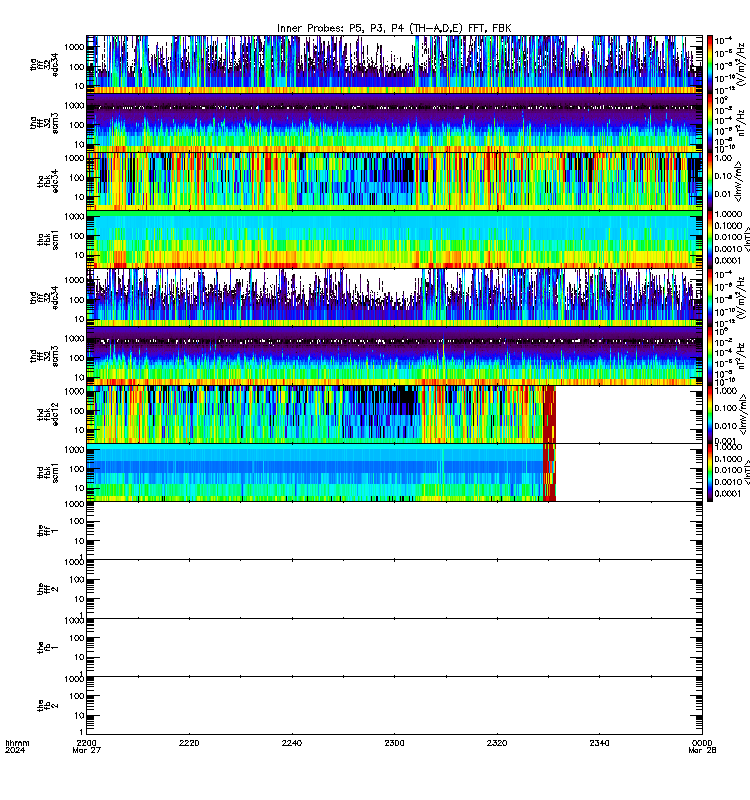The height and width of the screenshot is (800, 750).
Task: Click the color bar beside tha fff edc34 panel
Action: tap(710, 64)
